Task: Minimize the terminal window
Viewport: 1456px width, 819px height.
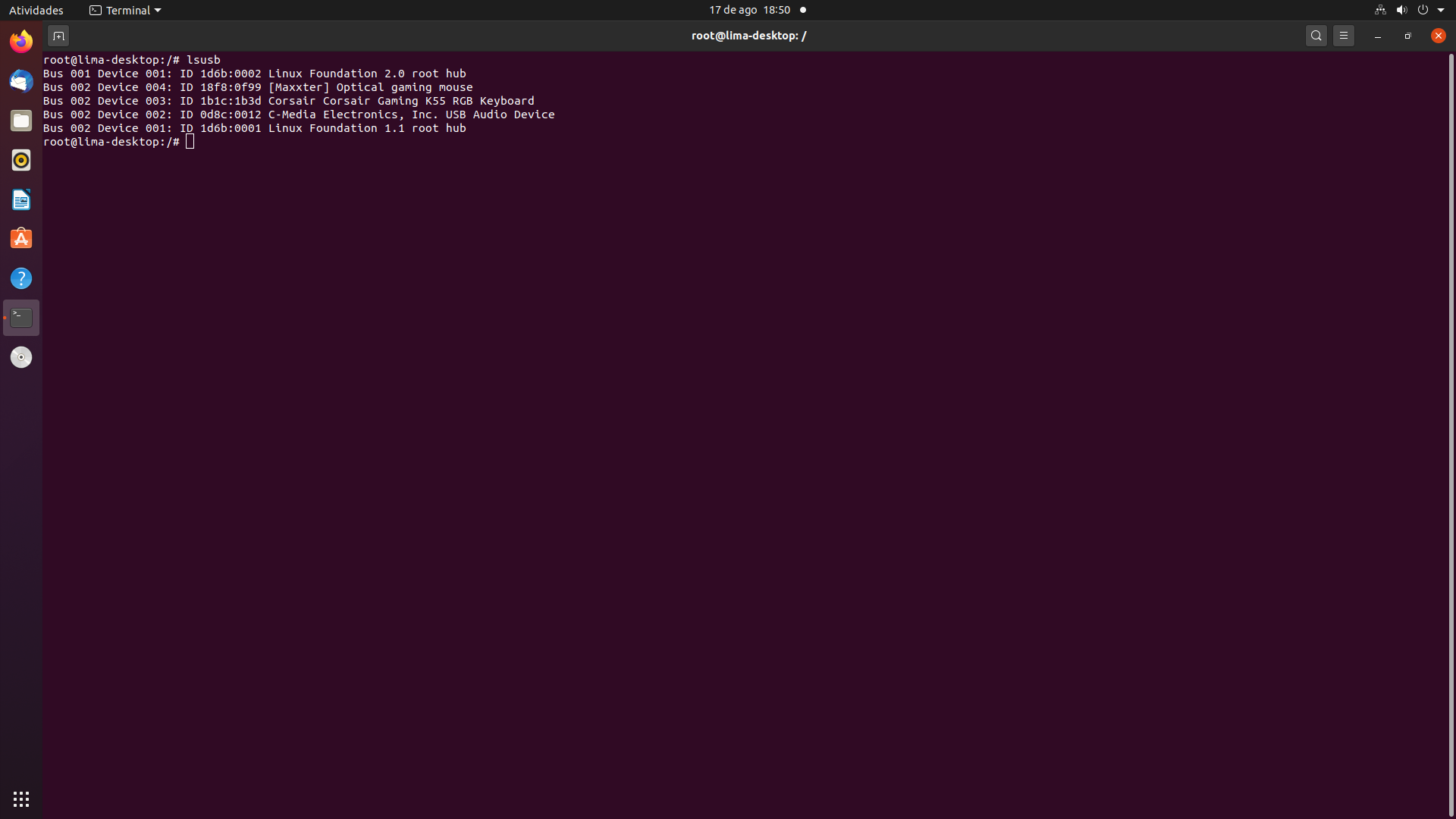Action: [x=1378, y=36]
